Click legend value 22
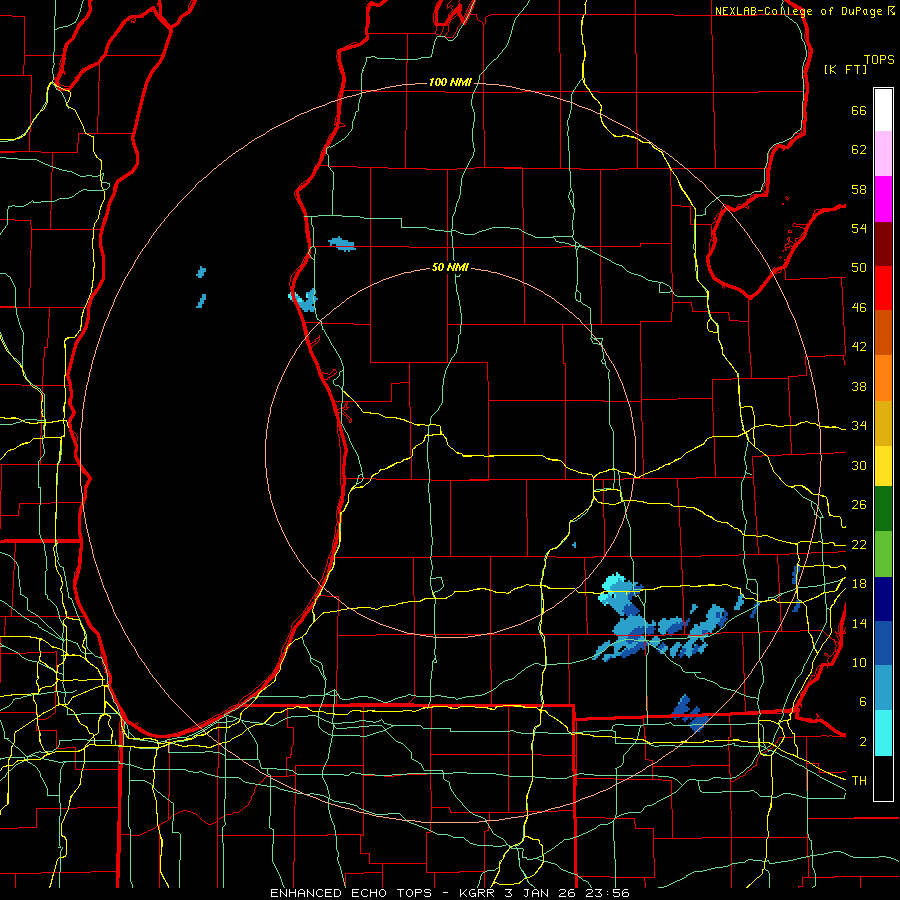The height and width of the screenshot is (900, 900). point(859,545)
